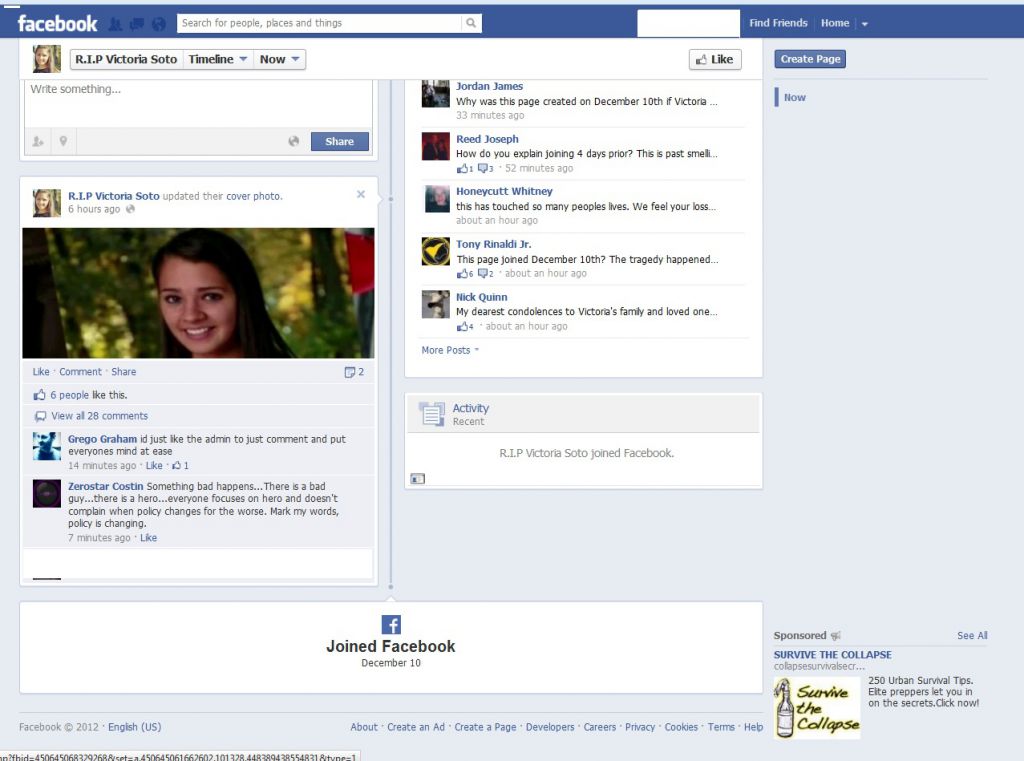The image size is (1024, 761).
Task: Click the small icon under Activity panel
Action: (417, 479)
